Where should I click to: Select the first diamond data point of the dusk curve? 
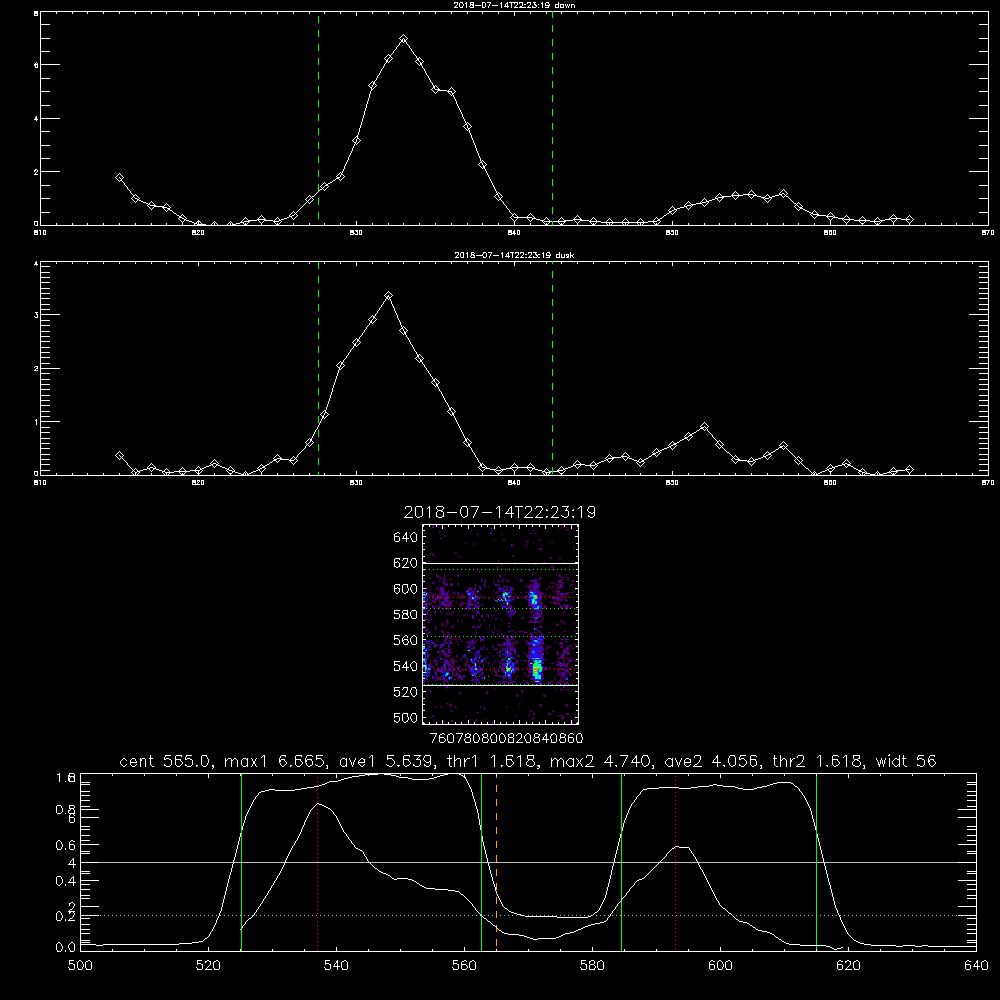tap(119, 456)
